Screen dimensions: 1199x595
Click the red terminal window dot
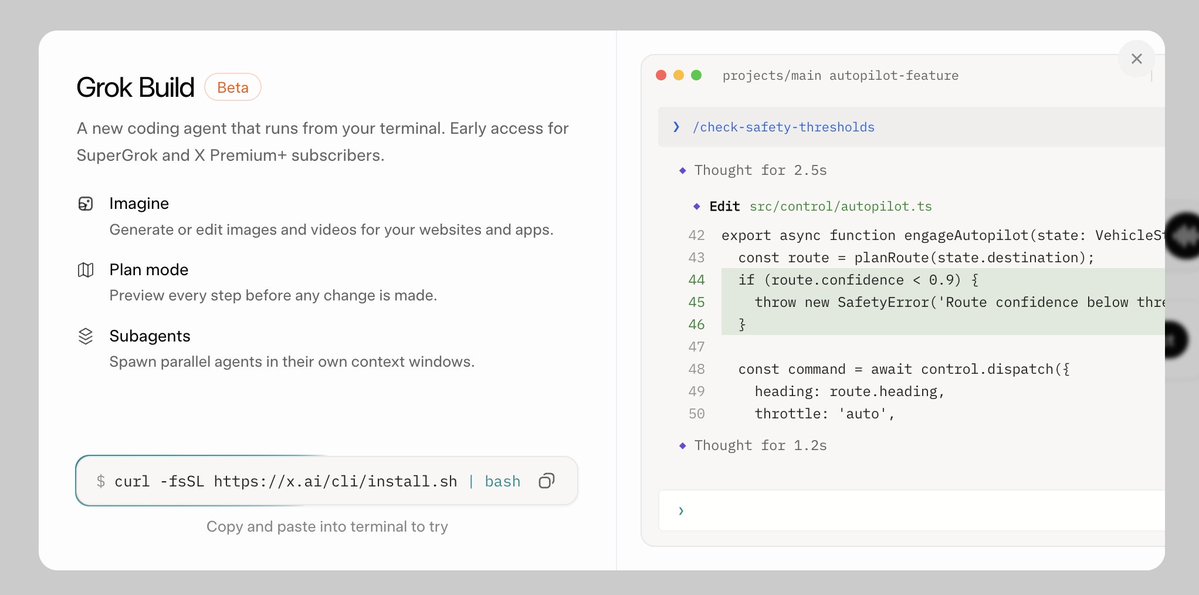(x=661, y=75)
